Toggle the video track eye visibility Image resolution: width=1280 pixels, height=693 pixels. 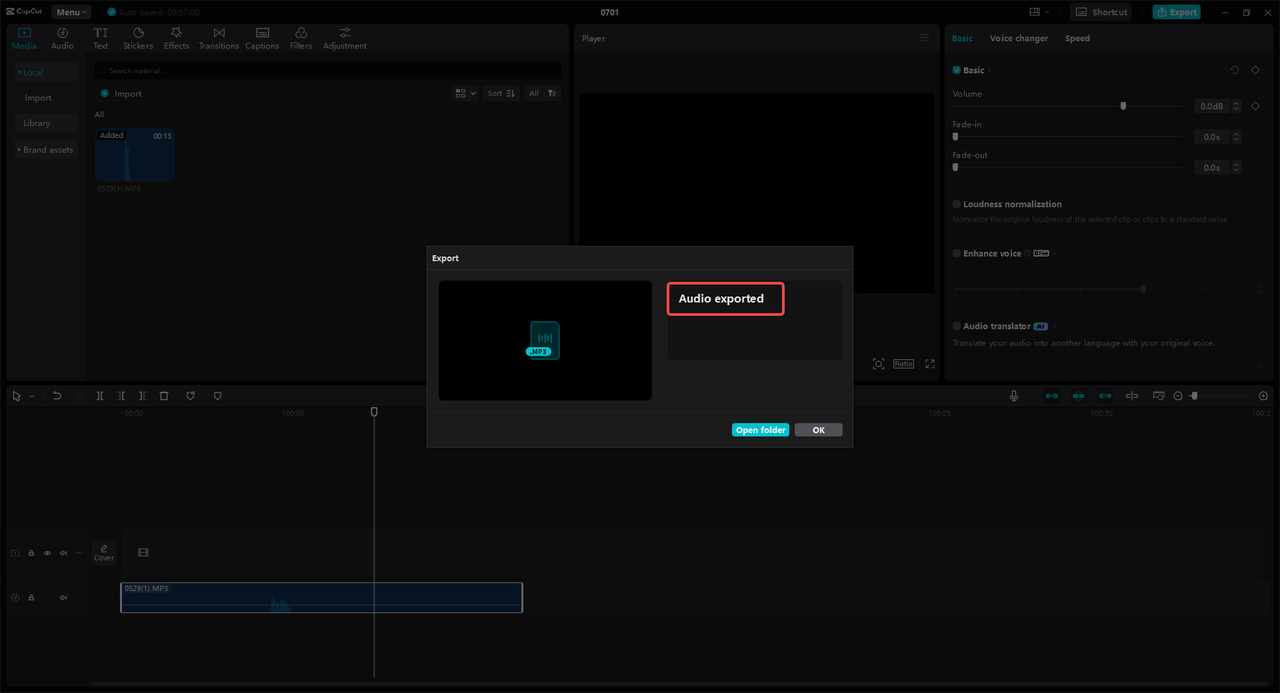[x=47, y=553]
